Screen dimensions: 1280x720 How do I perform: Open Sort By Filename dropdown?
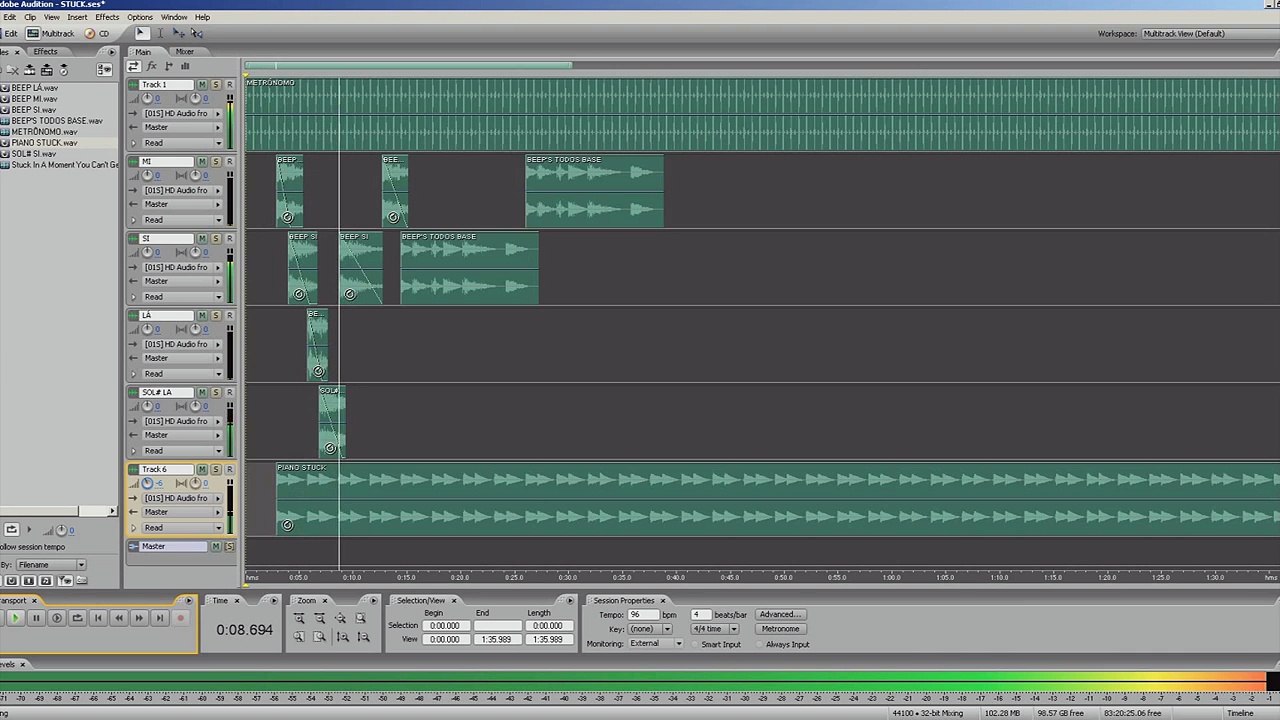[50, 565]
